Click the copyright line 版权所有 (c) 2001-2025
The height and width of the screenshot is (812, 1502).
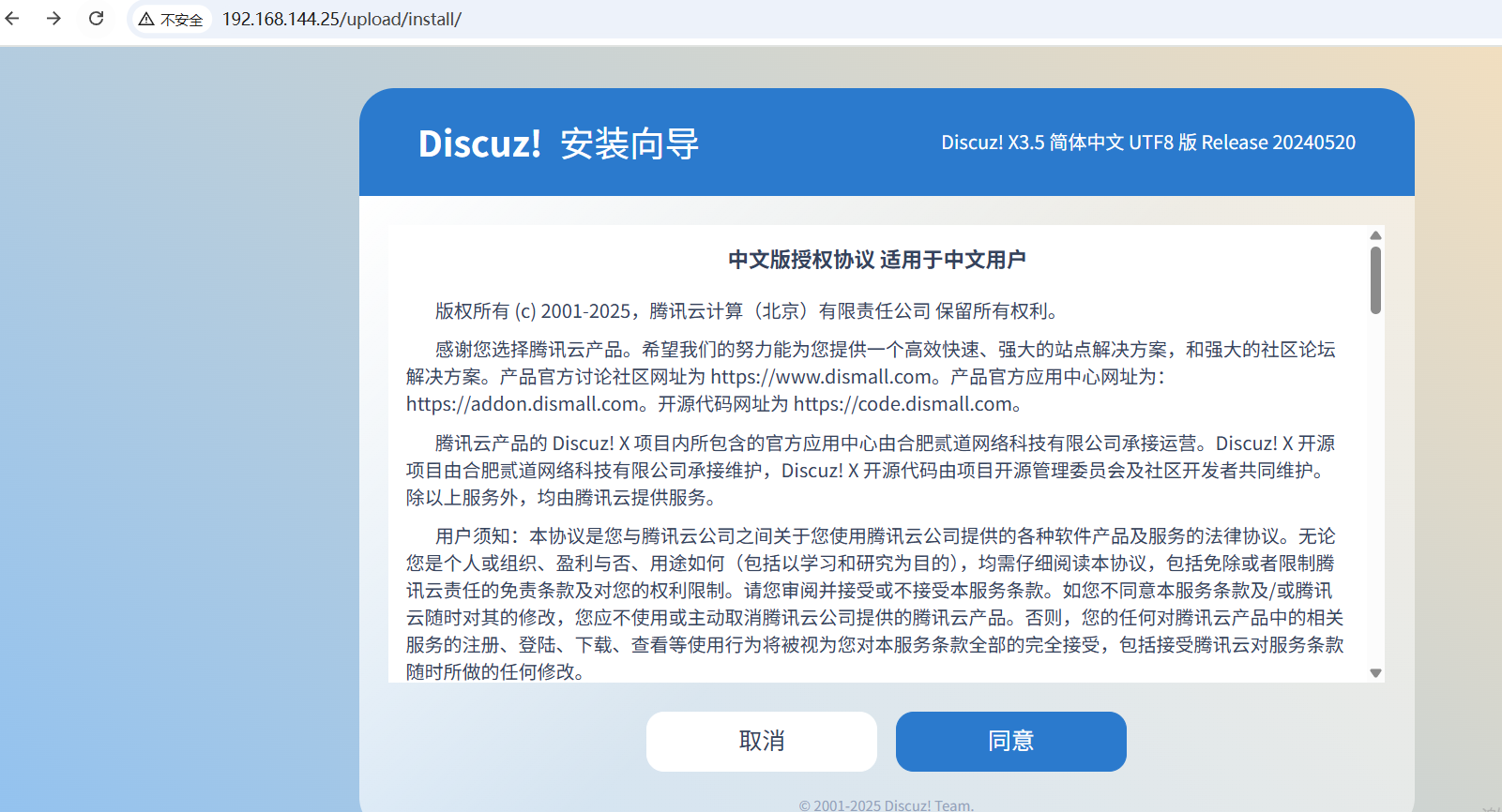click(749, 310)
